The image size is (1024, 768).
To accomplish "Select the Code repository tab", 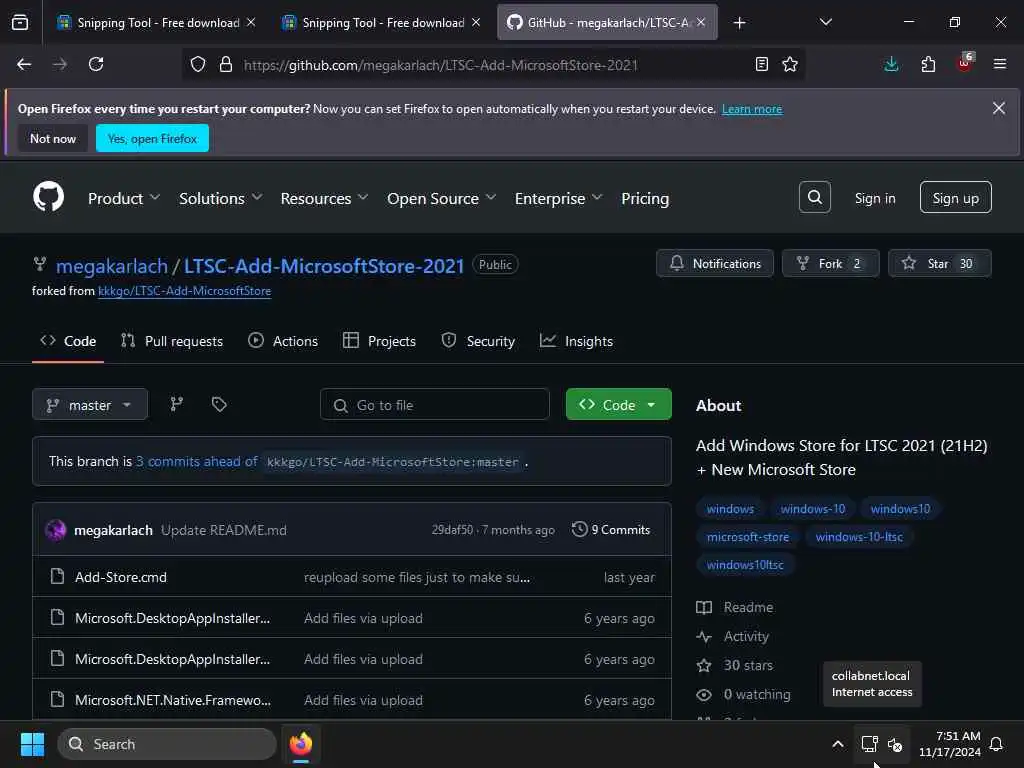I will (x=68, y=341).
